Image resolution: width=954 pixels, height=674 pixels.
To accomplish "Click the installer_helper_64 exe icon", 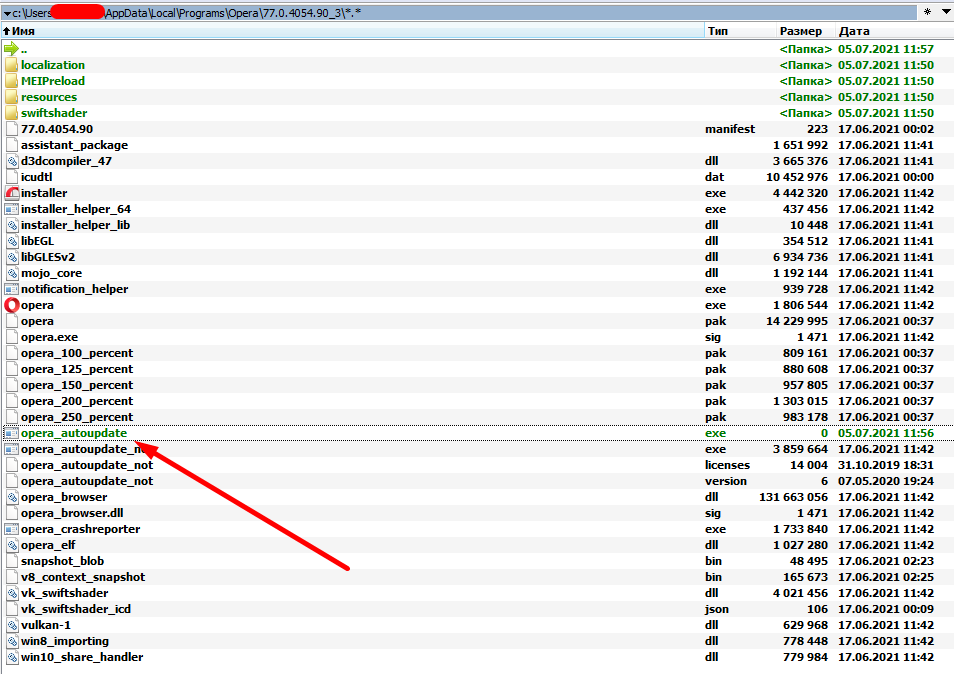I will click(x=12, y=209).
